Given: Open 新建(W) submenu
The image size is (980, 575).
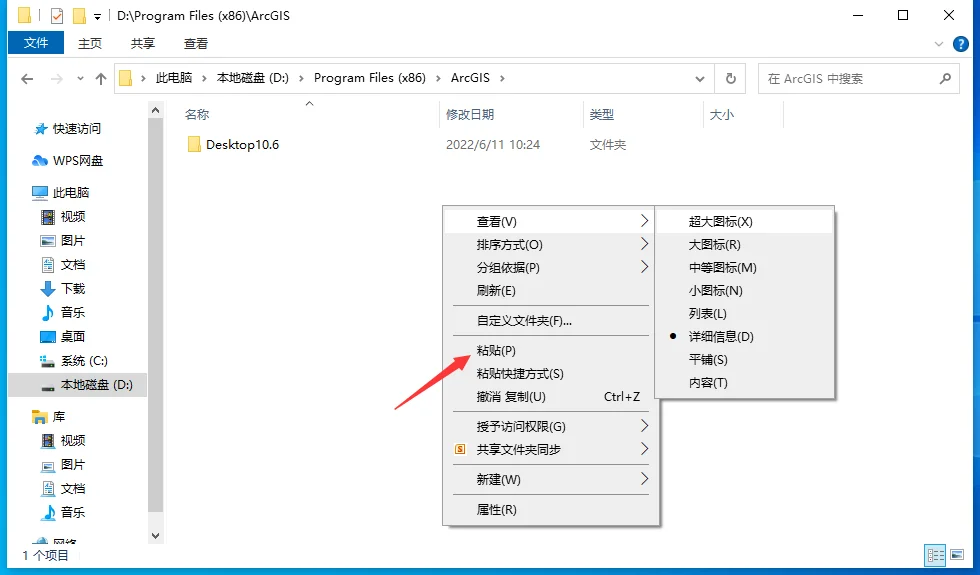Looking at the screenshot, I should click(549, 480).
